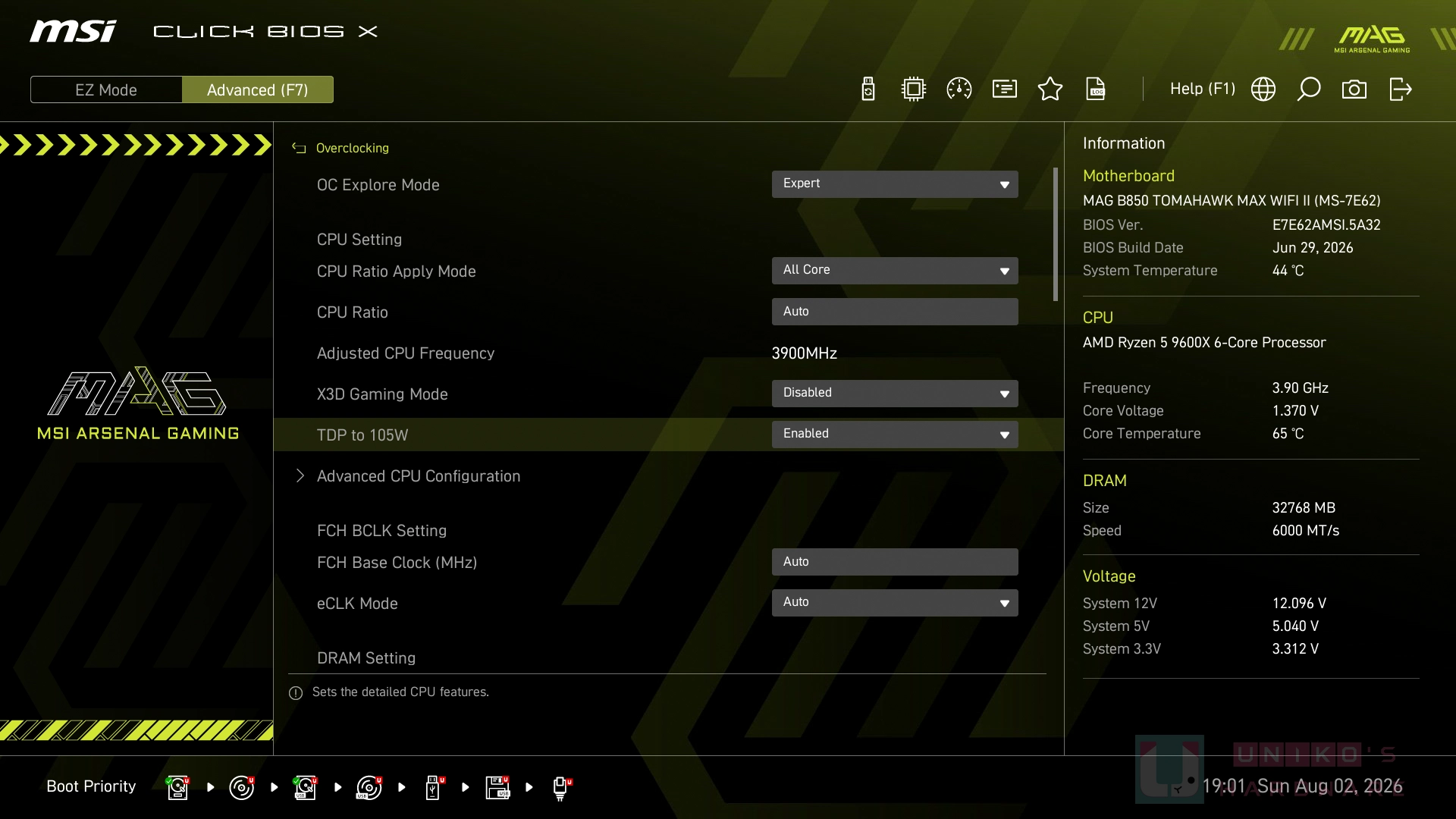Click the CPU Ratio input field
1456x819 pixels.
point(895,312)
